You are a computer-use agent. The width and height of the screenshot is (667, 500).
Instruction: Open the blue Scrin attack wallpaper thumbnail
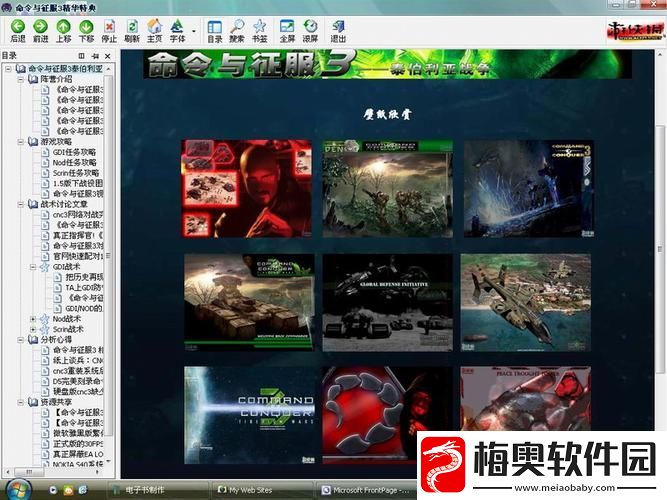tap(529, 189)
